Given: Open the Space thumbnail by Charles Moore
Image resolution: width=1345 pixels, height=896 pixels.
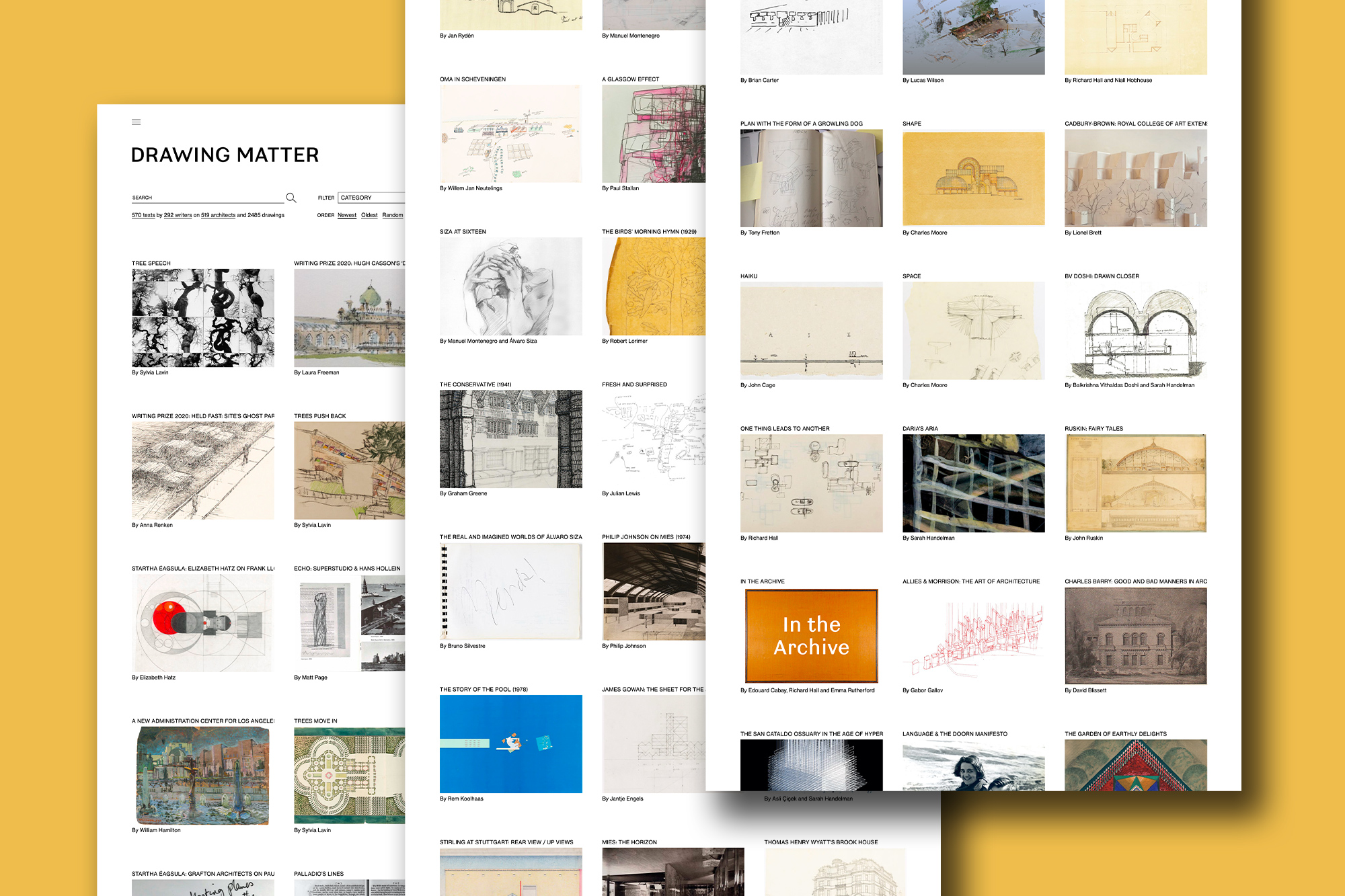Looking at the screenshot, I should point(974,331).
